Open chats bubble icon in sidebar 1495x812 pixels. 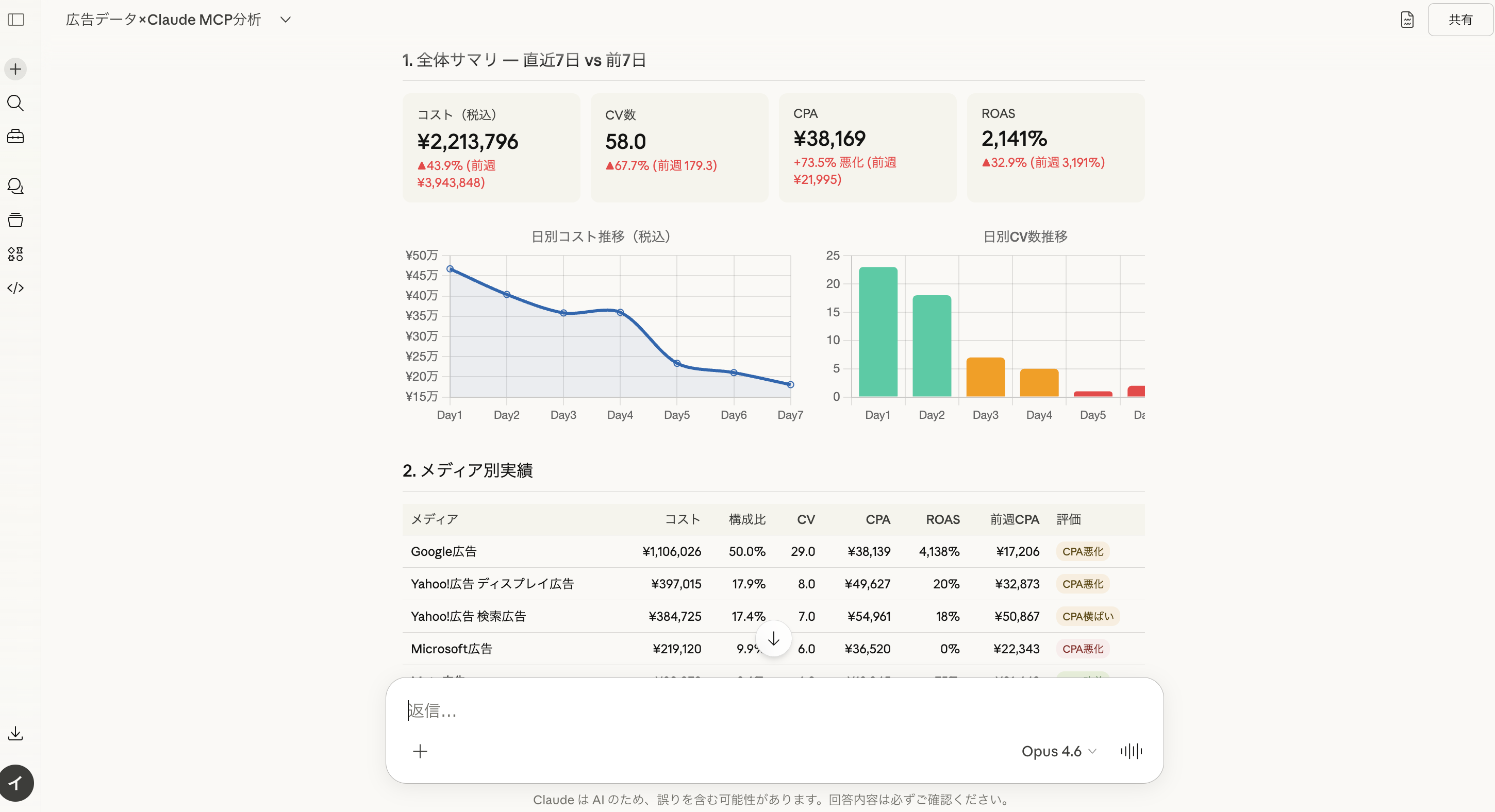click(x=15, y=186)
